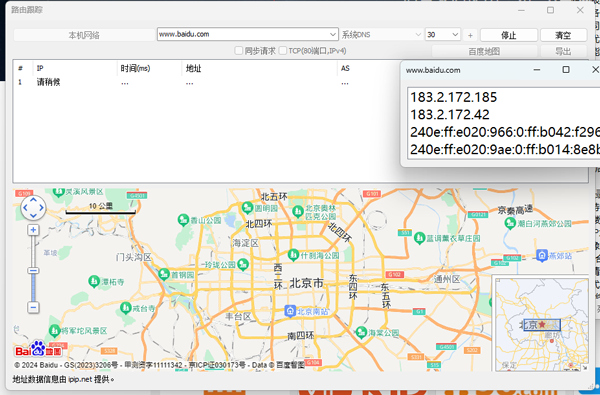Screen dimensions: 600x395
Task: Click the 将军坨风景区 marker
Action: pyautogui.click(x=55, y=330)
